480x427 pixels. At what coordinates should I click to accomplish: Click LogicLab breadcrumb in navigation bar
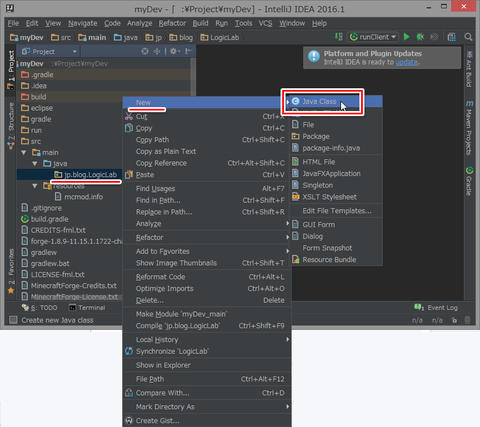tap(220, 37)
